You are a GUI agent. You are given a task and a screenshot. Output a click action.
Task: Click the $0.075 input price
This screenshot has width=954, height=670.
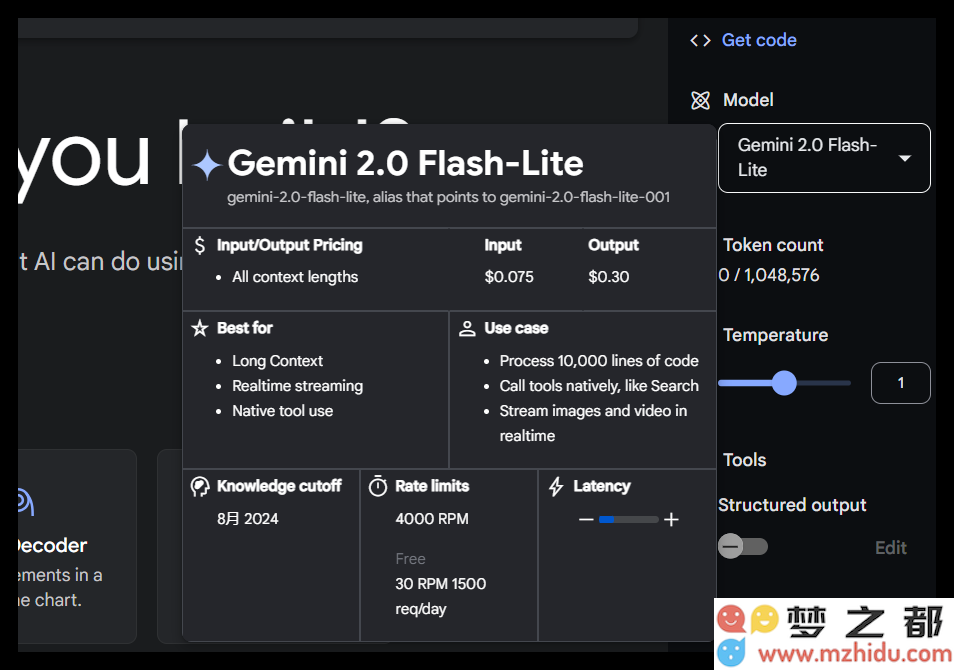[509, 277]
